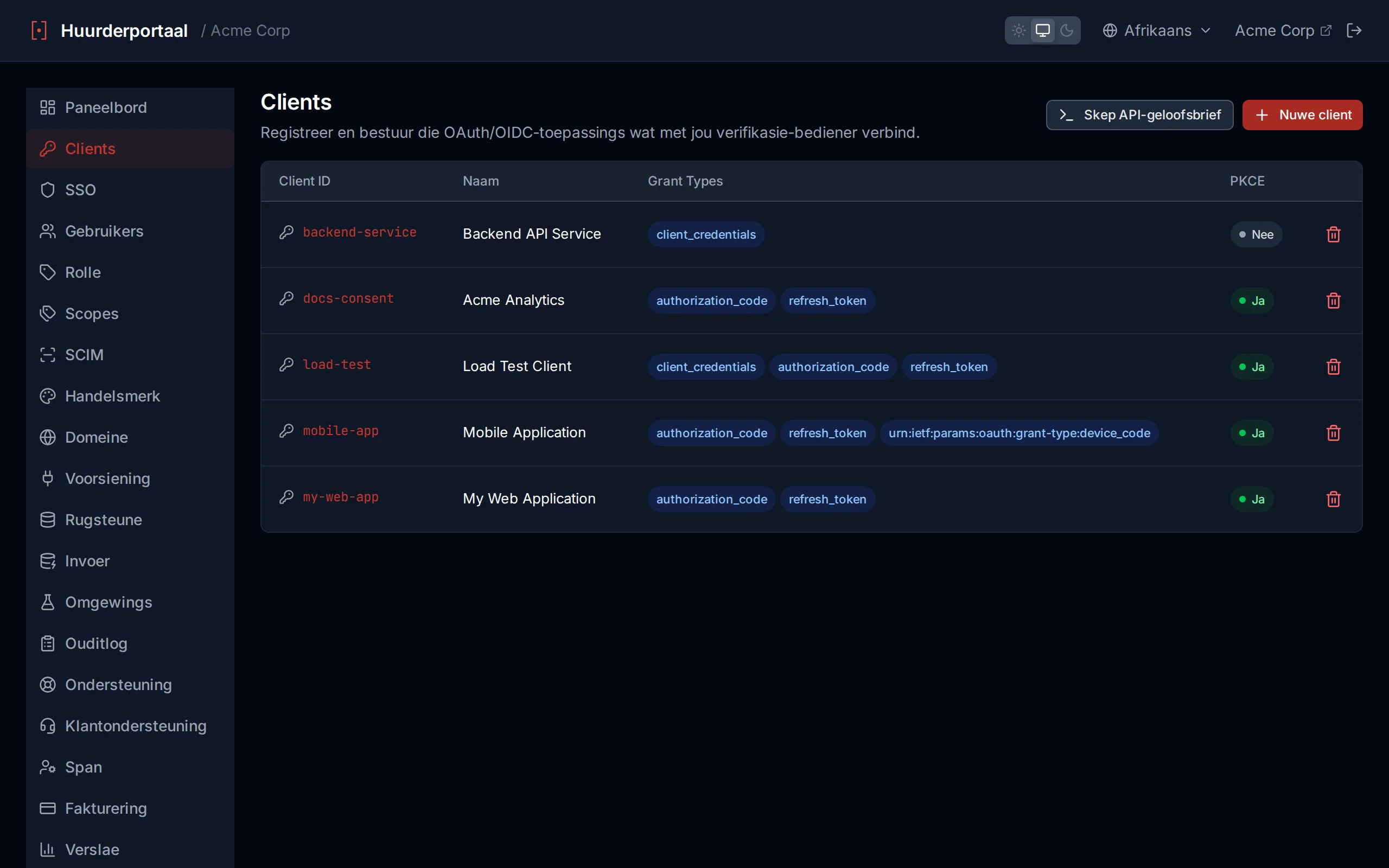The width and height of the screenshot is (1389, 868).
Task: Go to SSO sidebar item
Action: (x=130, y=190)
